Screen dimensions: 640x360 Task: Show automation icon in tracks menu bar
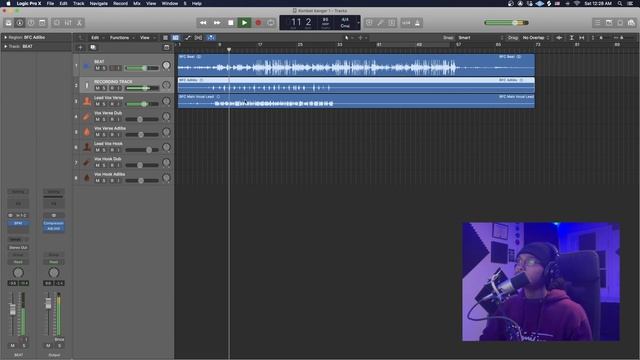pyautogui.click(x=188, y=38)
